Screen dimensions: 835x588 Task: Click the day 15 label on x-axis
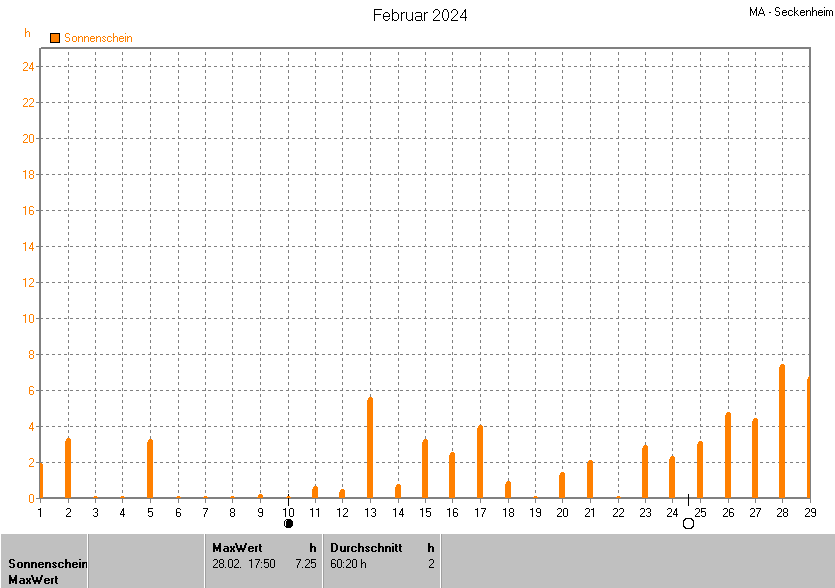point(425,512)
